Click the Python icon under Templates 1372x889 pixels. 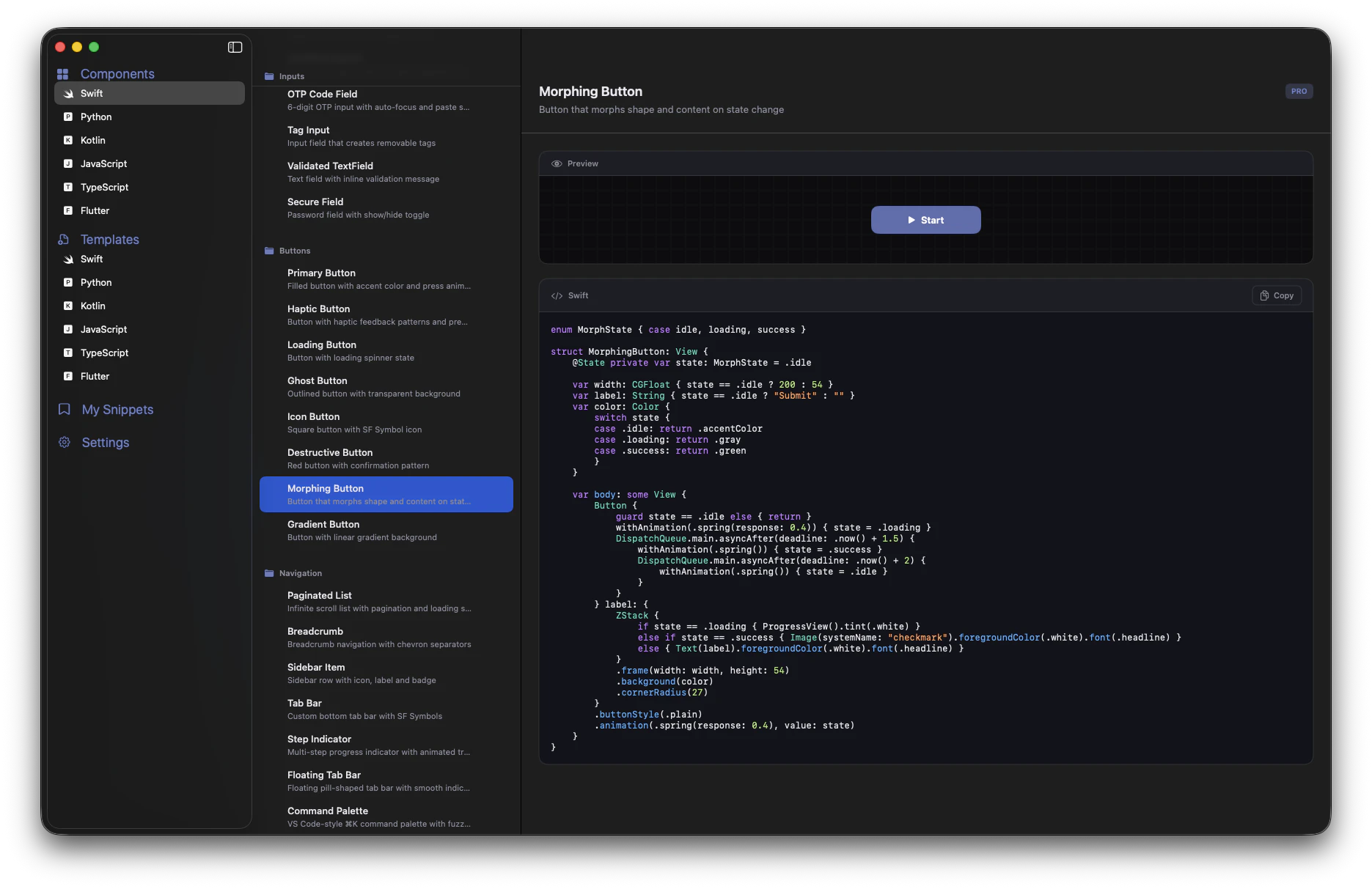click(x=68, y=282)
